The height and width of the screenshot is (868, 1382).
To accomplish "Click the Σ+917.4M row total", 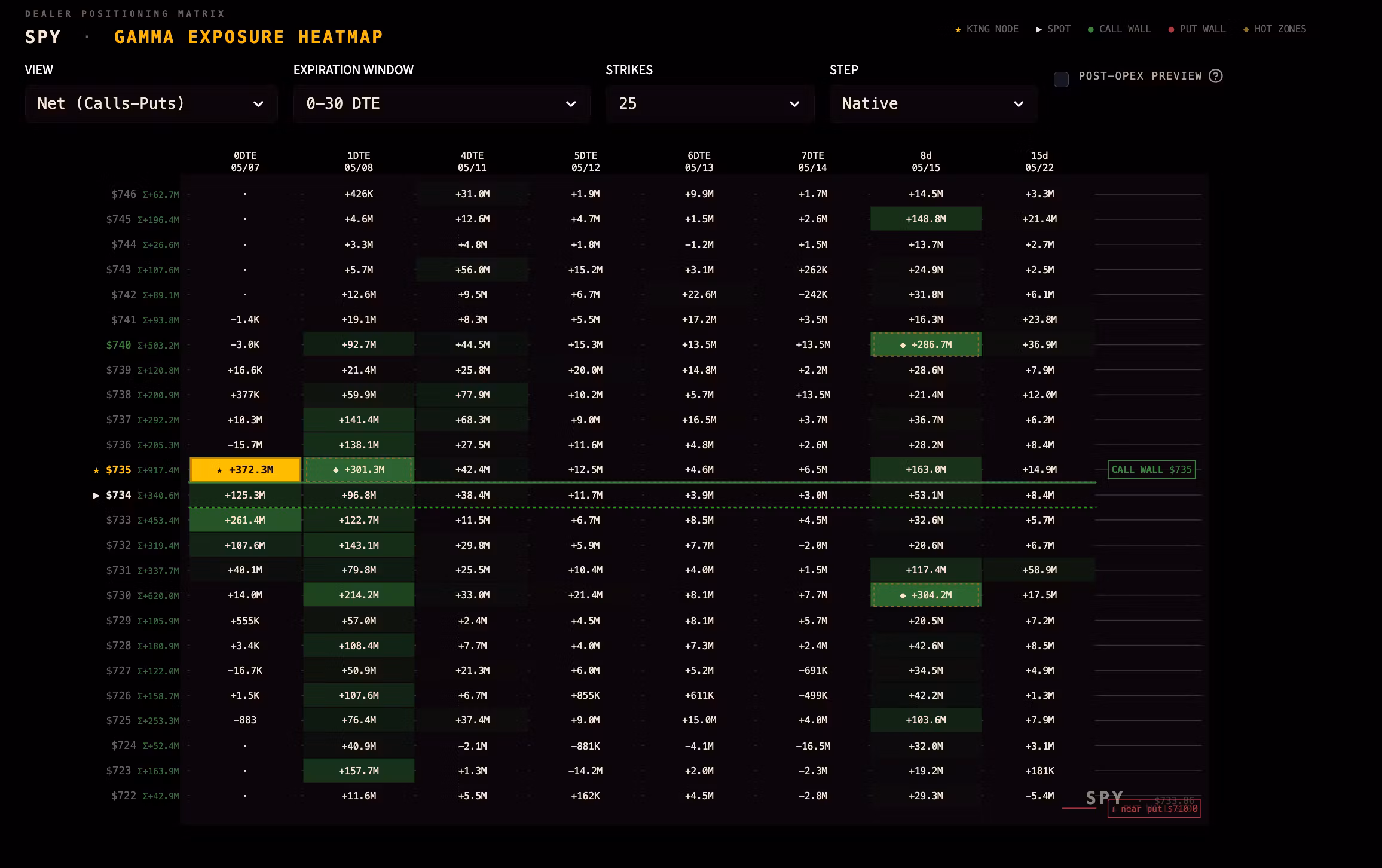I will point(158,470).
